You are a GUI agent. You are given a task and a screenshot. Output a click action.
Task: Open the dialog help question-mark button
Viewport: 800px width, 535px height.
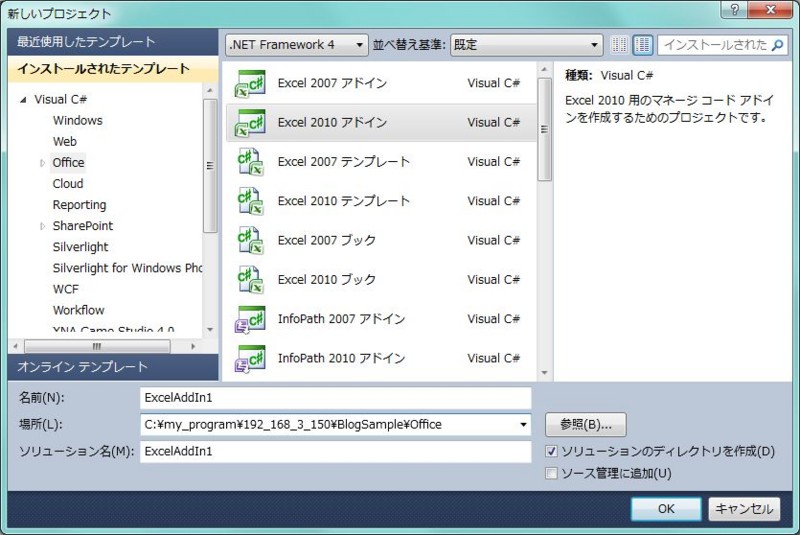click(734, 9)
